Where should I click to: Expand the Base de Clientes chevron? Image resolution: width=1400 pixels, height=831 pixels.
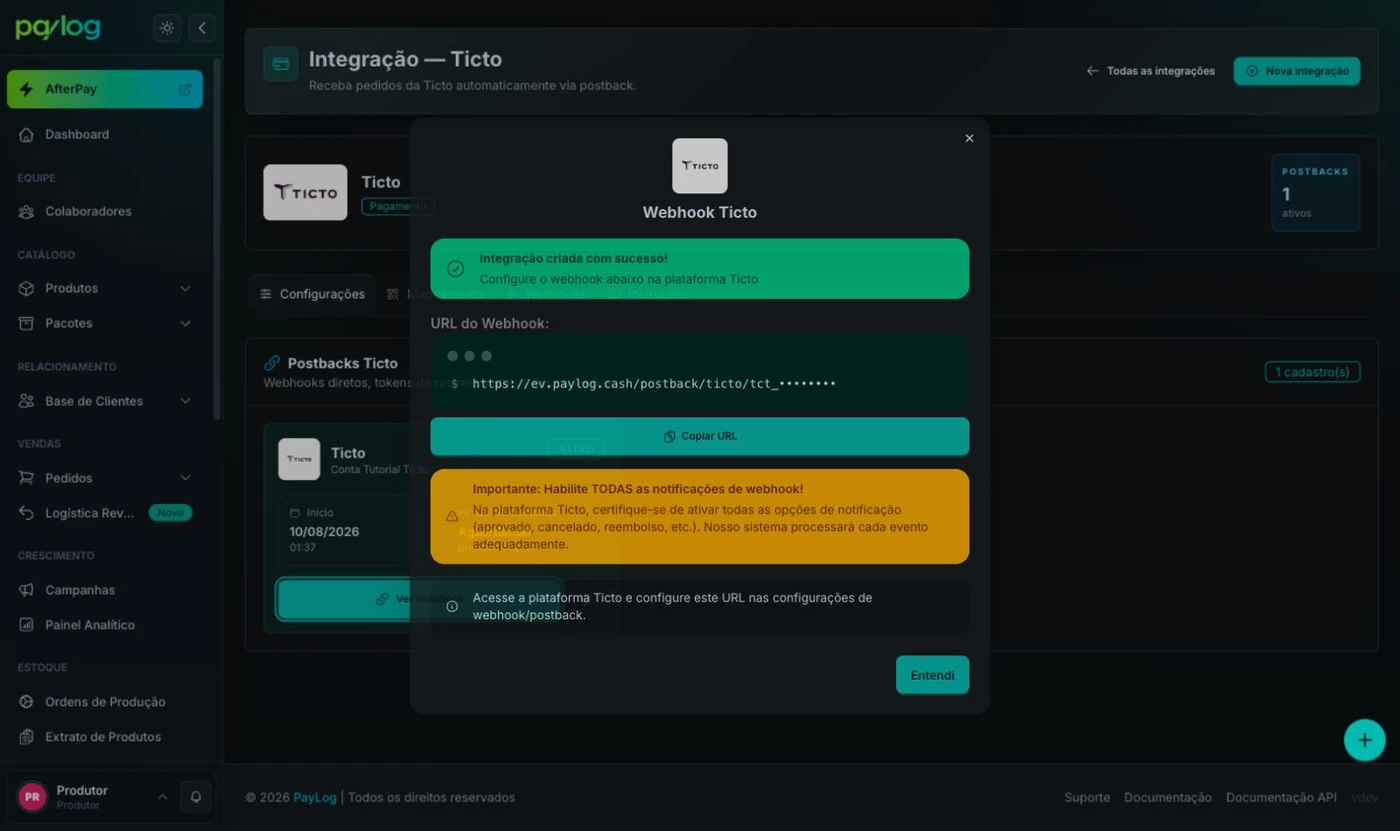pyautogui.click(x=185, y=401)
